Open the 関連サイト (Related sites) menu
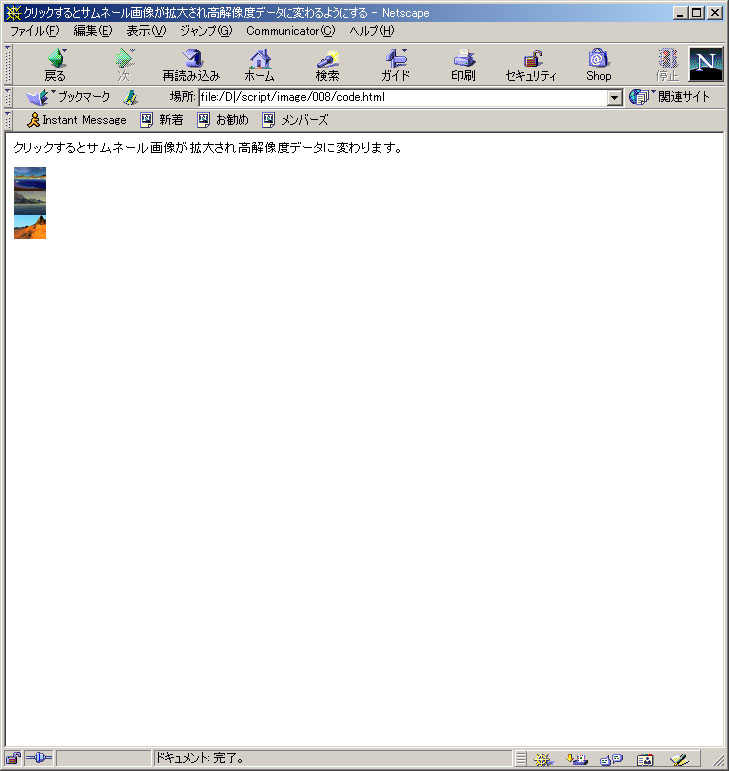Image resolution: width=729 pixels, height=771 pixels. [x=670, y=97]
